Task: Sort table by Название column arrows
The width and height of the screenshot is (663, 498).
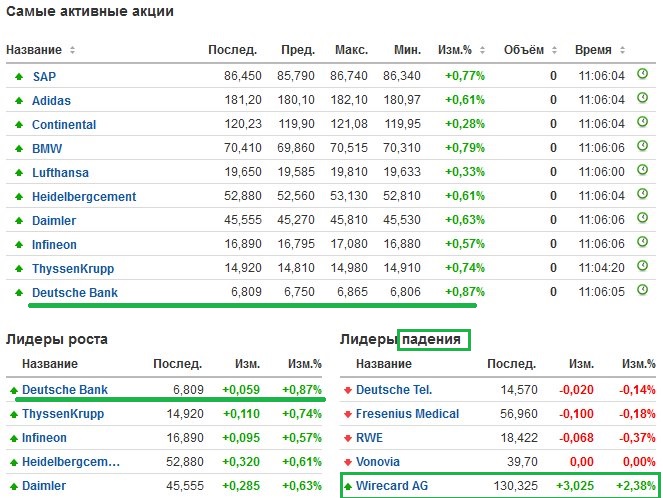Action: tap(72, 50)
